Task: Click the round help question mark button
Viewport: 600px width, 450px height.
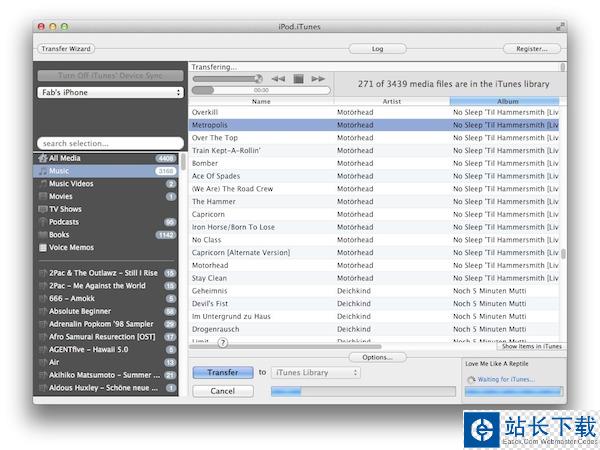Action: (x=222, y=343)
